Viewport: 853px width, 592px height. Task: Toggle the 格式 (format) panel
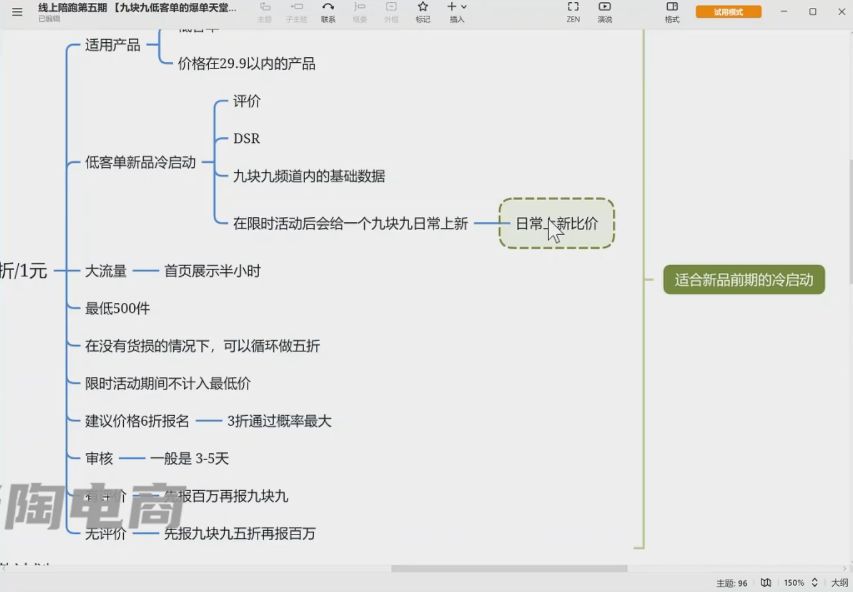[x=672, y=11]
